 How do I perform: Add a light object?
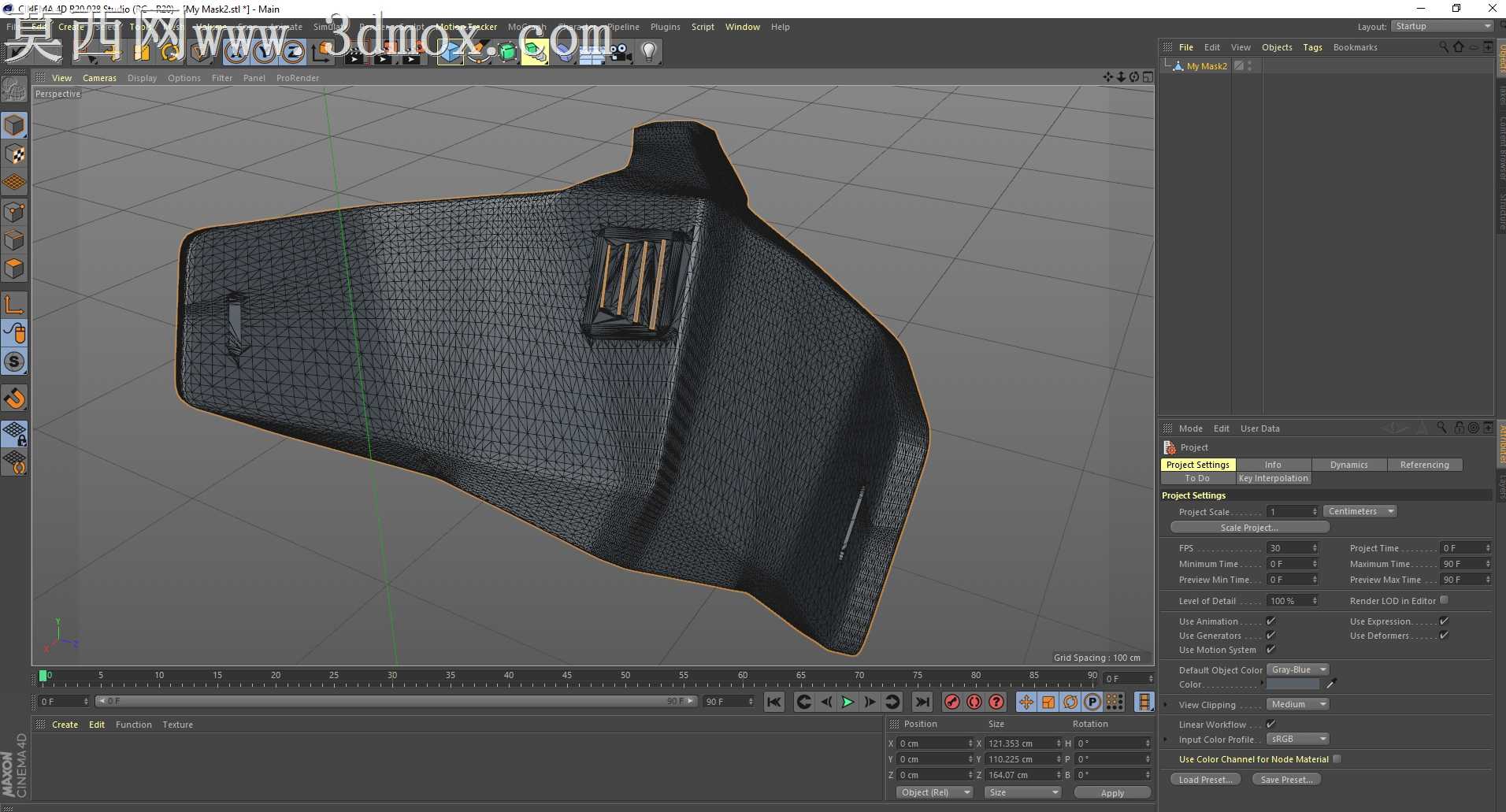click(x=648, y=53)
